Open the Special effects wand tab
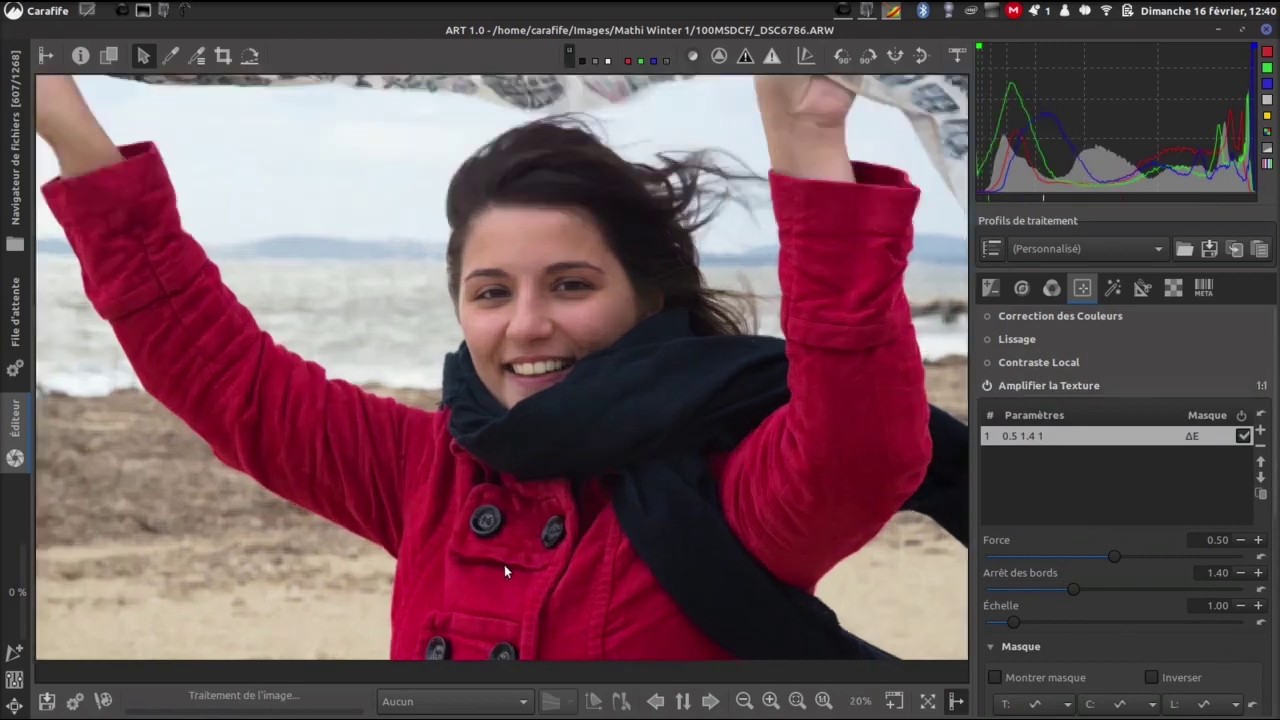Viewport: 1280px width, 720px height. (1112, 288)
